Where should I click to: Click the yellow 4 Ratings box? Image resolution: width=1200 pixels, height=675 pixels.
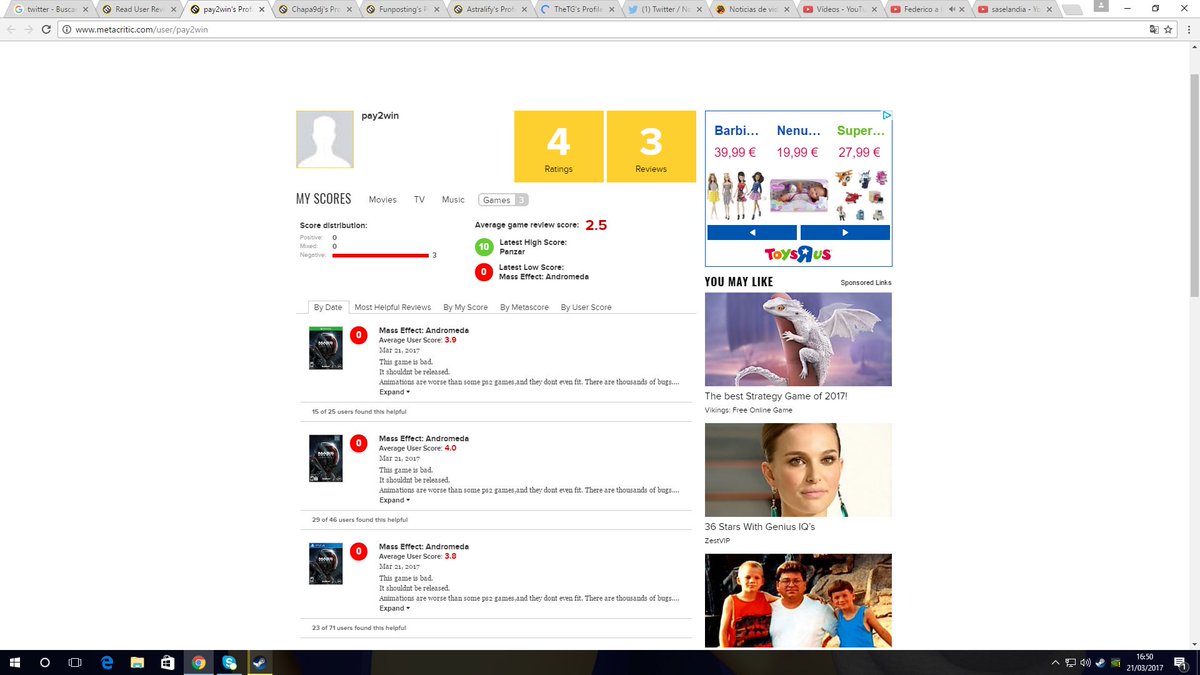coord(559,146)
